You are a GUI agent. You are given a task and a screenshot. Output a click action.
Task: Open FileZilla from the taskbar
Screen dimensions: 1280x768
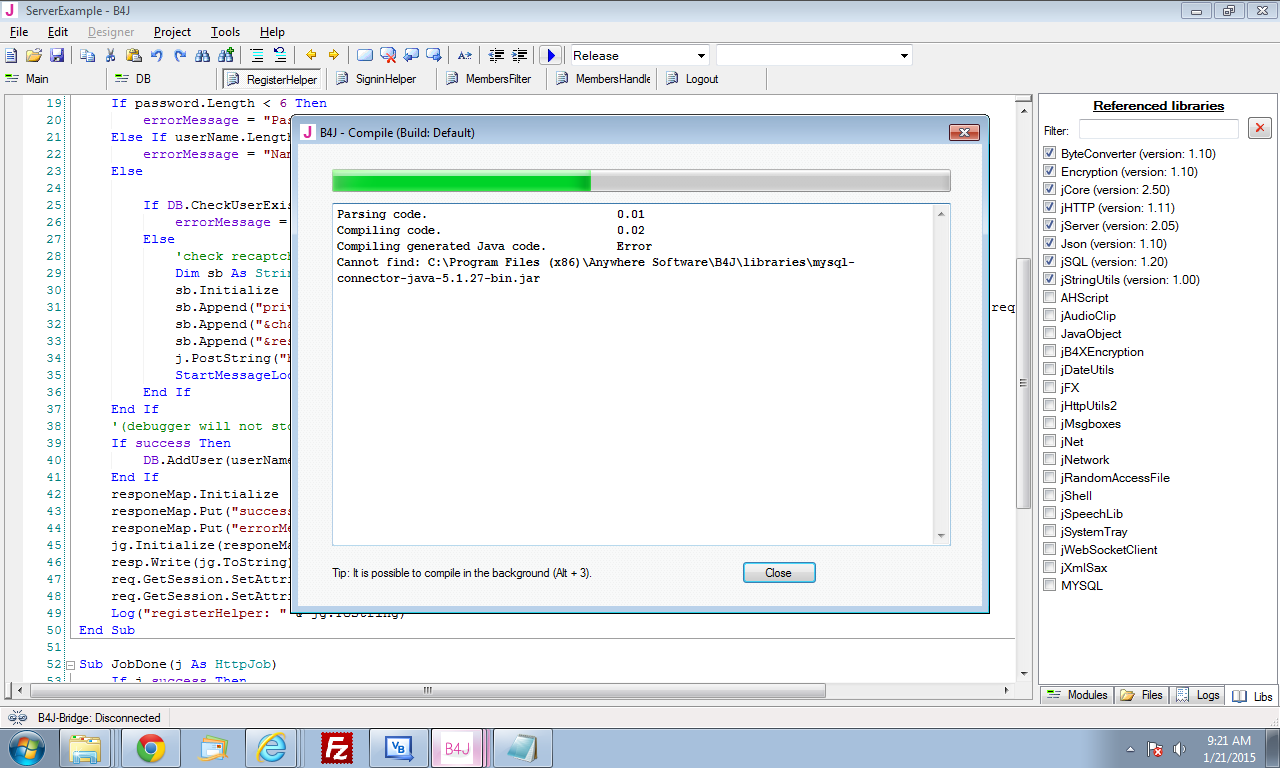tap(335, 748)
